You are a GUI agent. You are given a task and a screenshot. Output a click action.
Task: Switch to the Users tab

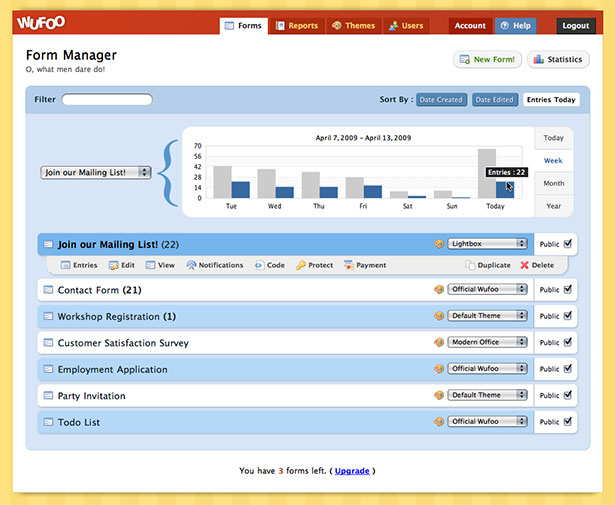(x=406, y=26)
